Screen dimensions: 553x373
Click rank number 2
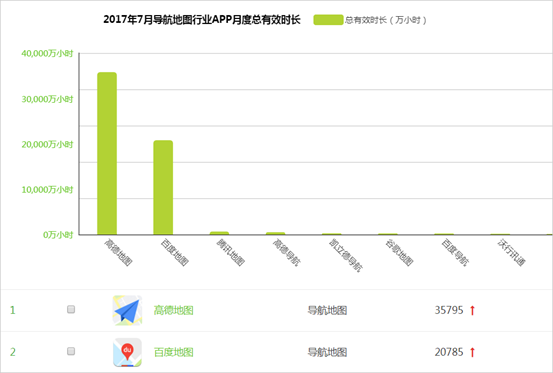coord(13,352)
